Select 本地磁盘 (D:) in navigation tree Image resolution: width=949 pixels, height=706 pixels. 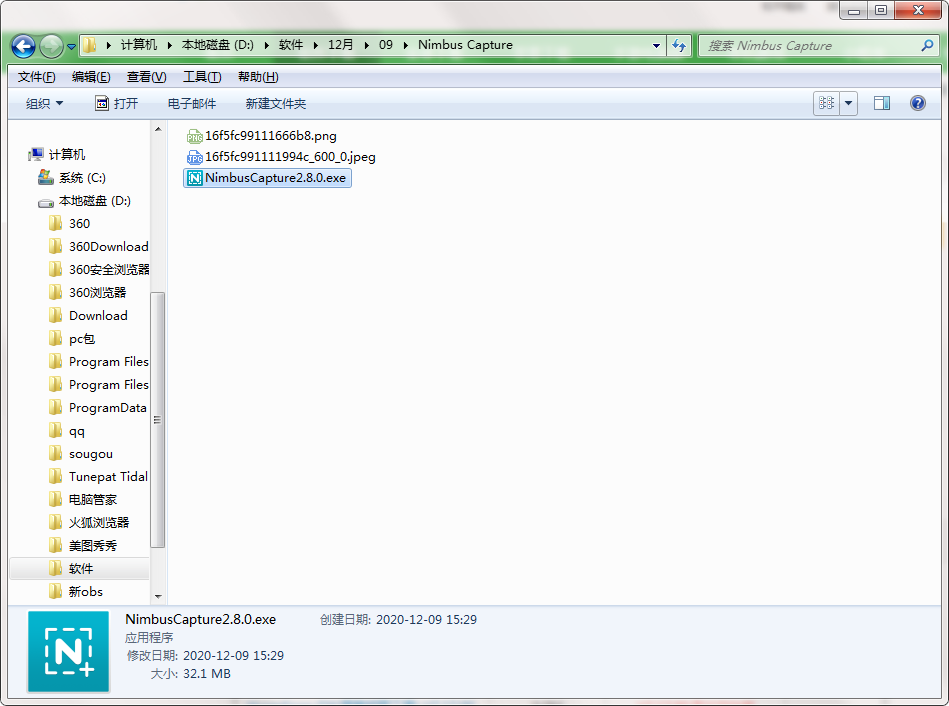(84, 200)
